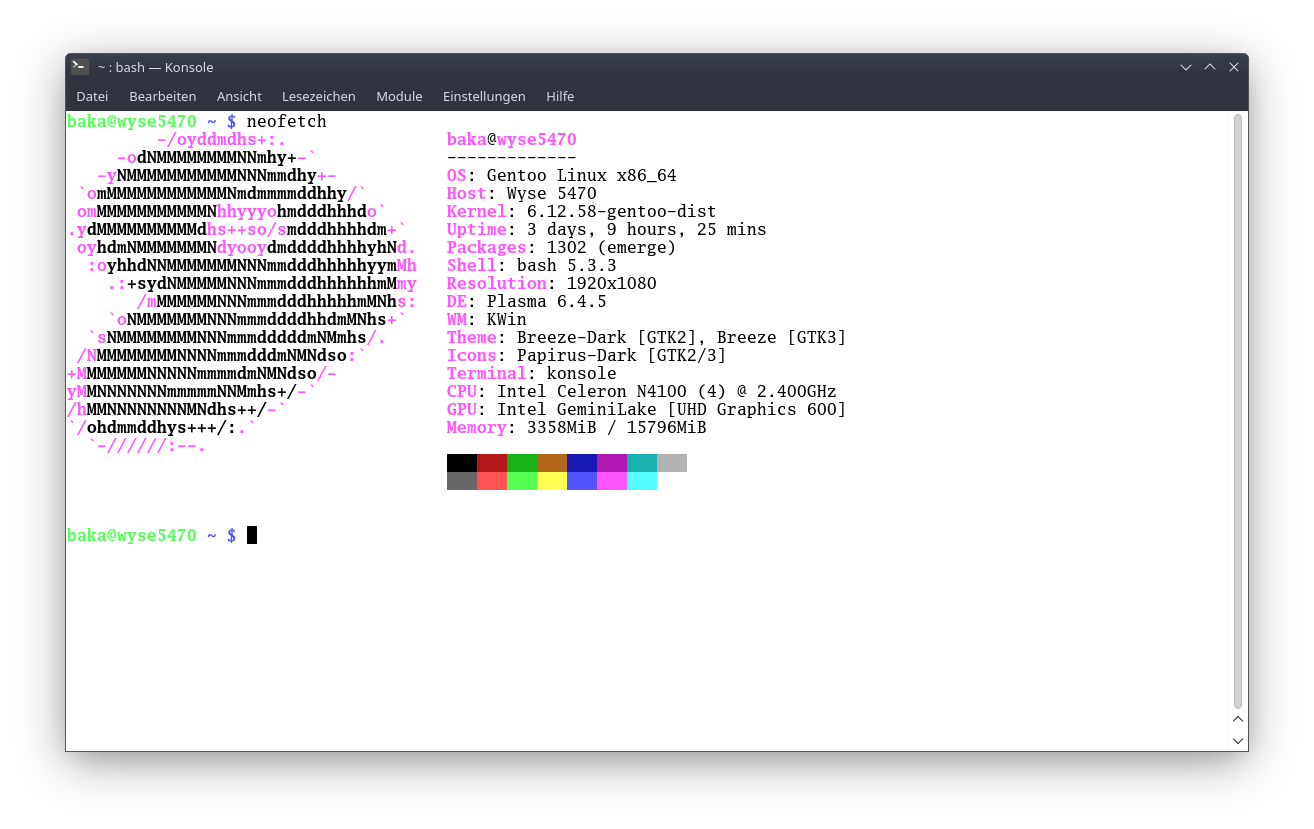
Task: Click the scrollbar up arrow
Action: tap(1238, 719)
